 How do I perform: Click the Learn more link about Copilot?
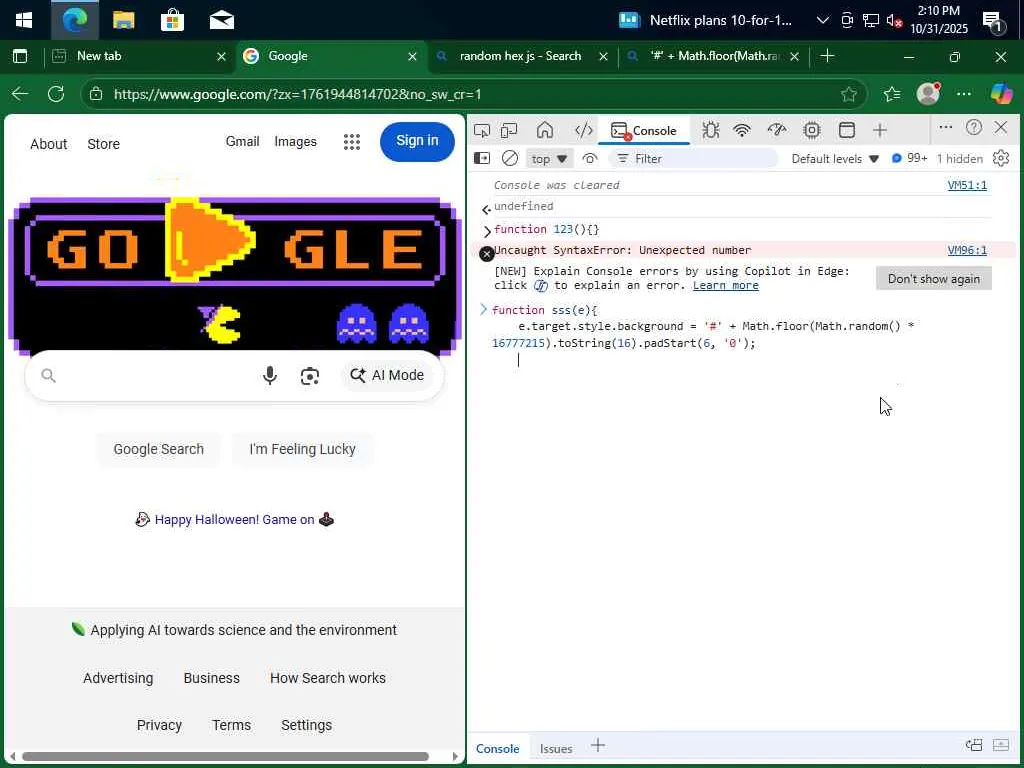click(726, 285)
